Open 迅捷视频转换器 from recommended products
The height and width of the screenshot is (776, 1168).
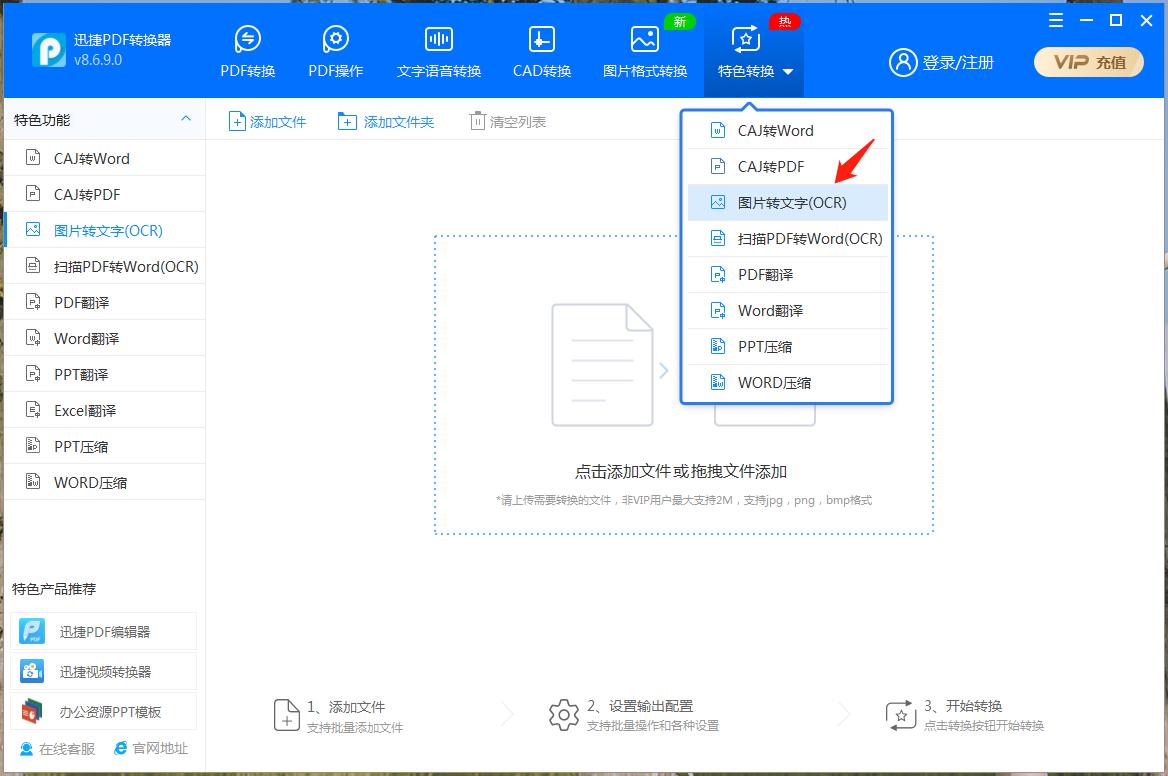[104, 671]
